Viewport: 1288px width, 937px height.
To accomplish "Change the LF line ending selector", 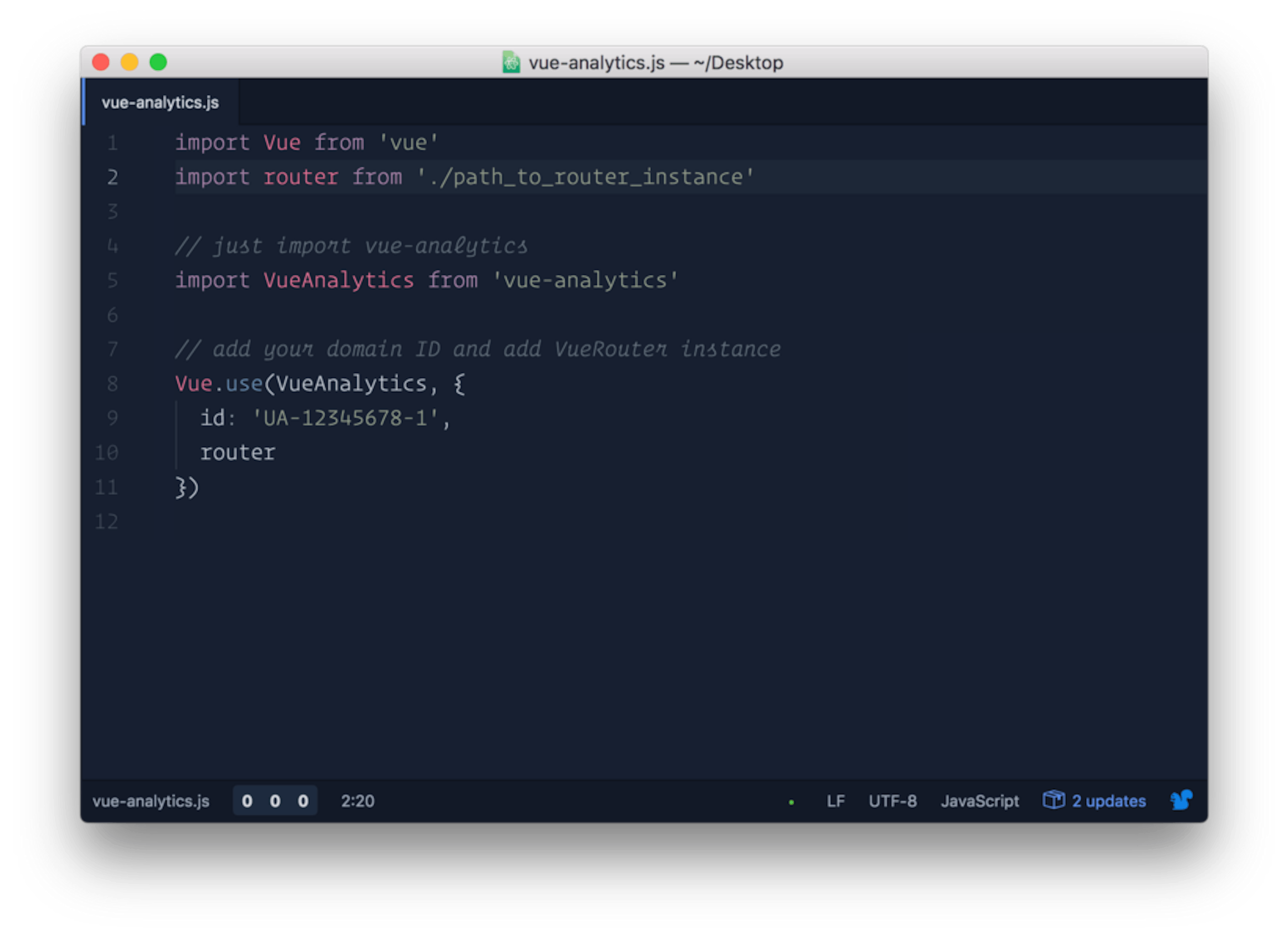I will tap(836, 801).
